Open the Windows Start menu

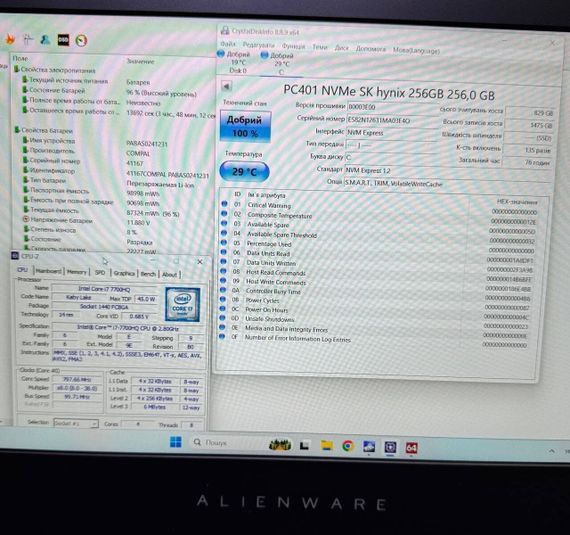point(176,442)
